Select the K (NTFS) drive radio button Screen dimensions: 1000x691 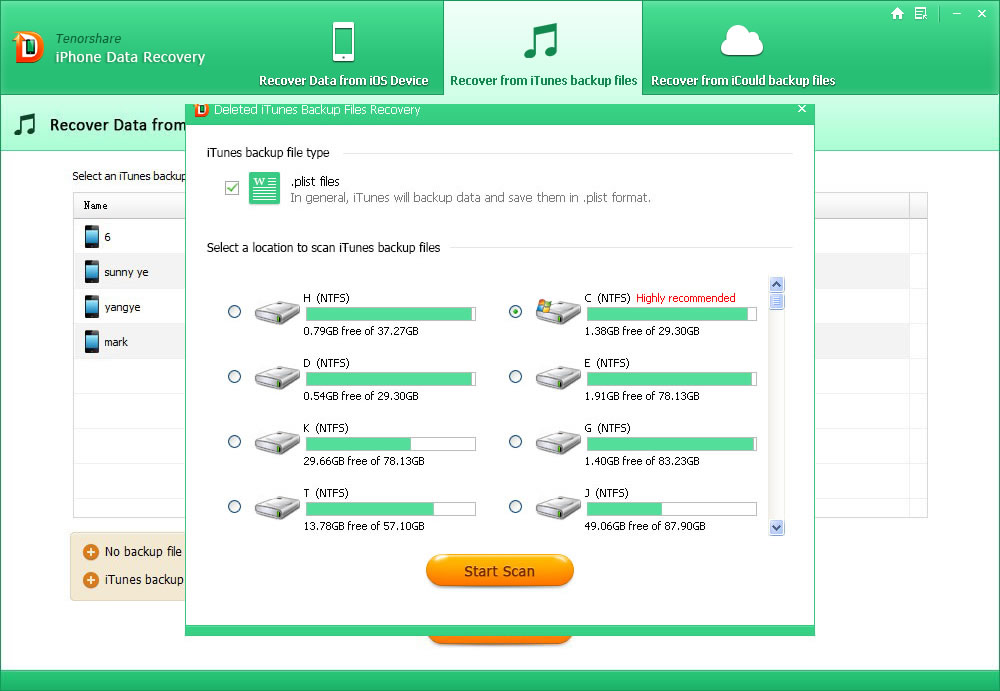235,442
